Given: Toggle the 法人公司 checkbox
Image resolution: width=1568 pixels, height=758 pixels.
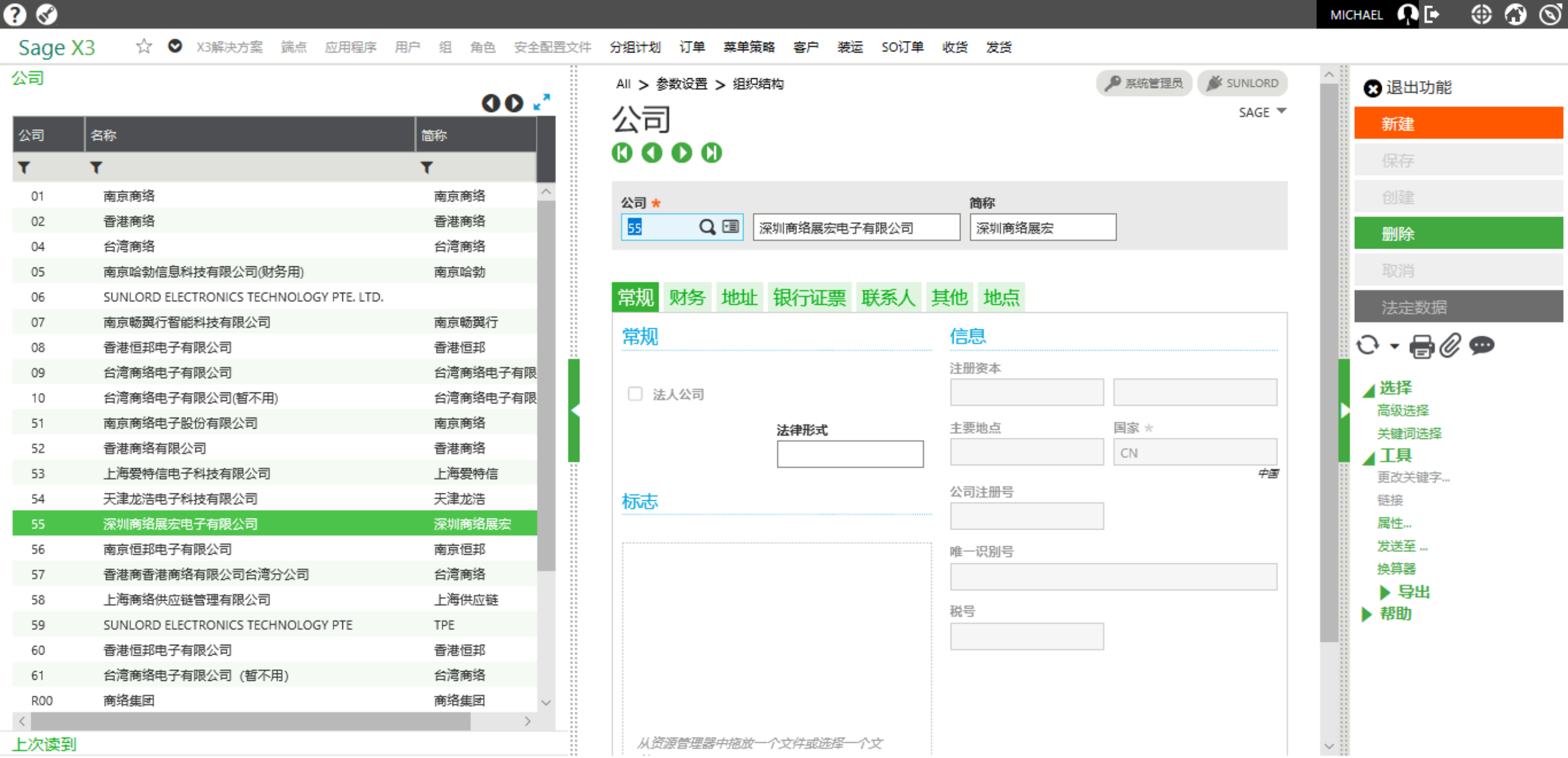Looking at the screenshot, I should pos(635,393).
